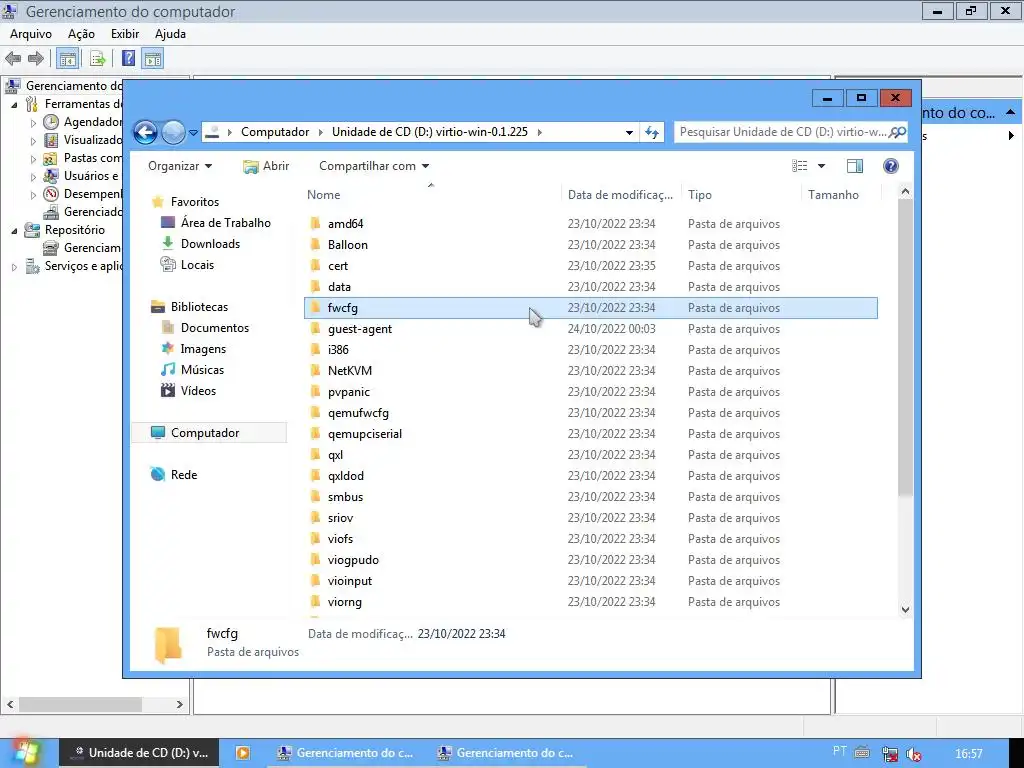Open the Arquivo menu
Screen dimensions: 1024x768
point(31,34)
